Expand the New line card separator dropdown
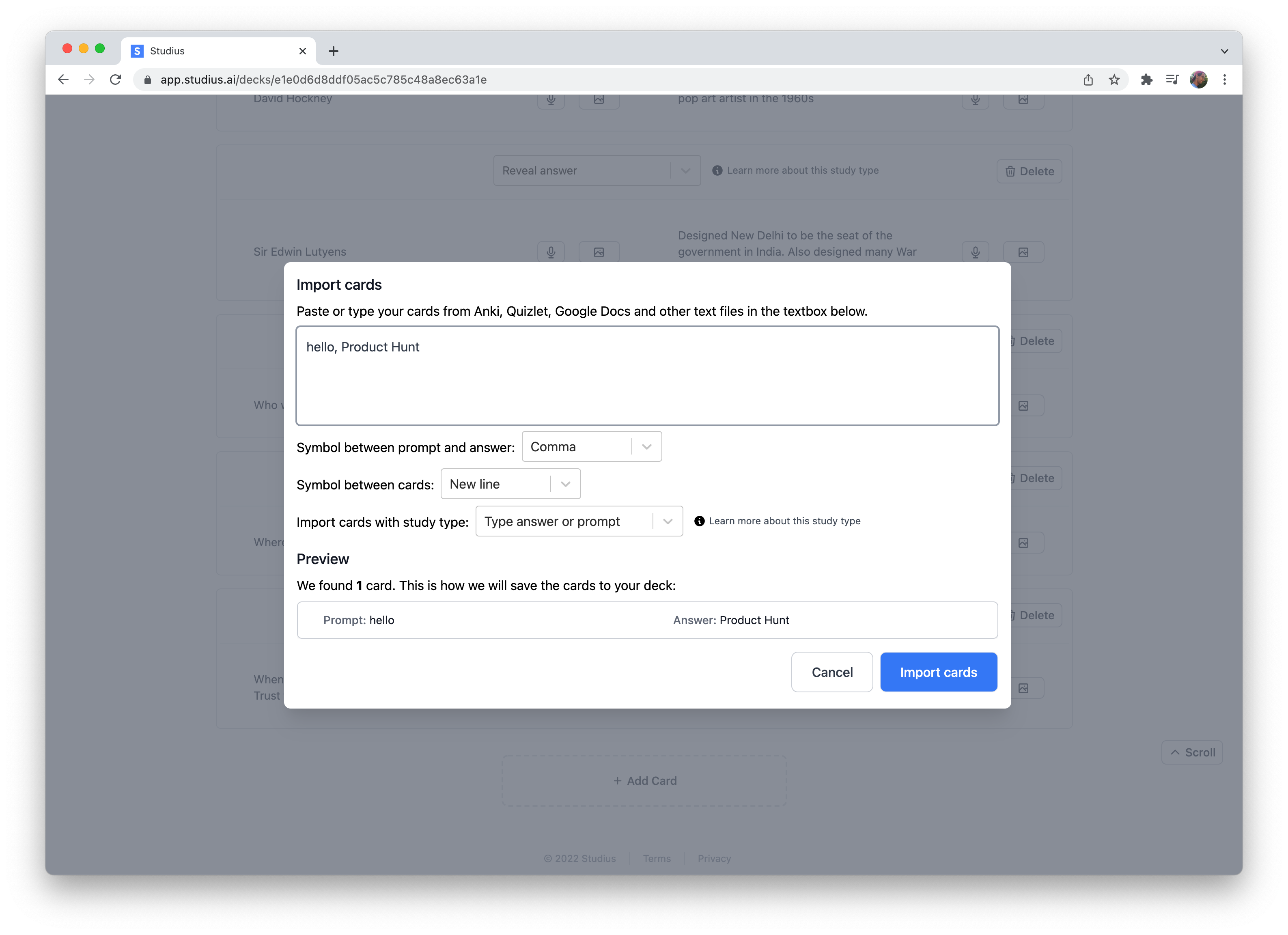 tap(510, 484)
